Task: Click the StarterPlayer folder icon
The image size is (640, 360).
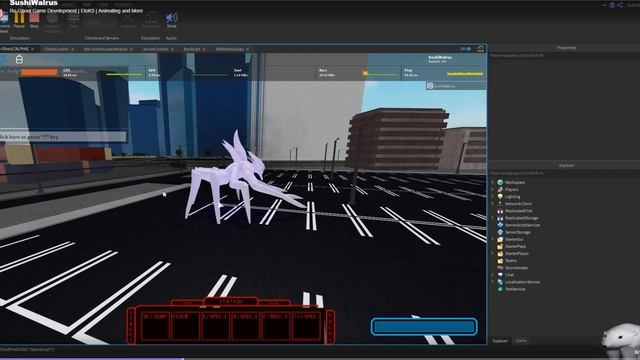Action: click(500, 253)
